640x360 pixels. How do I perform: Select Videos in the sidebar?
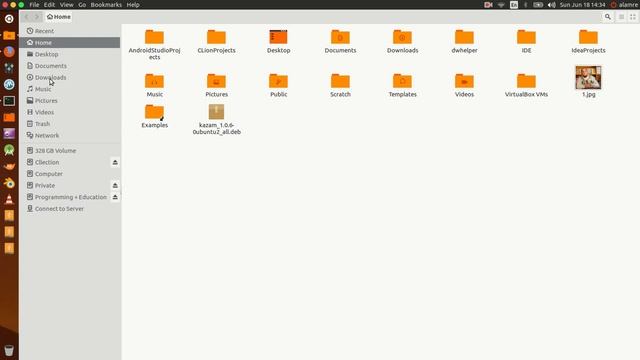(70, 112)
